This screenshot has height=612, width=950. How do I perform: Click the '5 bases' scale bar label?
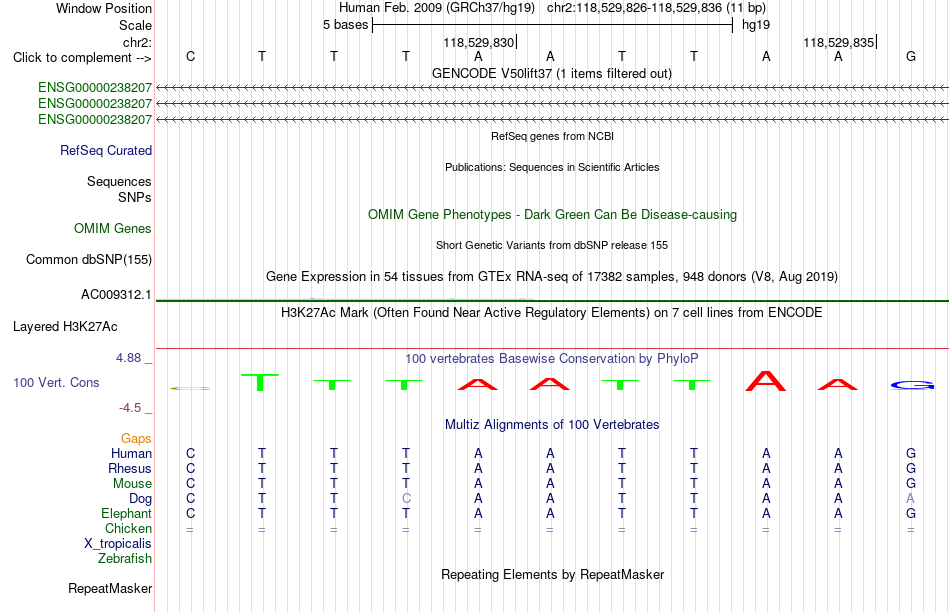(x=345, y=25)
